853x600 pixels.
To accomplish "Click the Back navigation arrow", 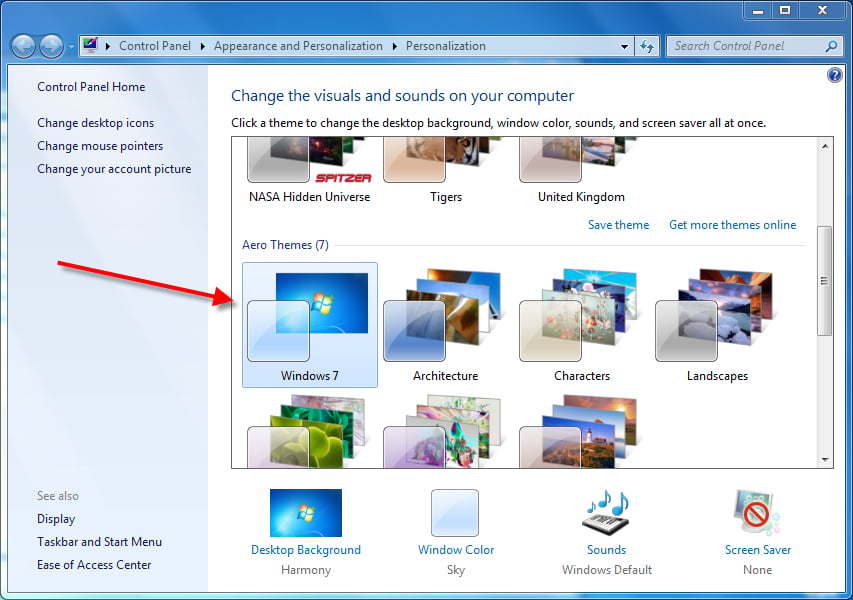I will point(23,46).
